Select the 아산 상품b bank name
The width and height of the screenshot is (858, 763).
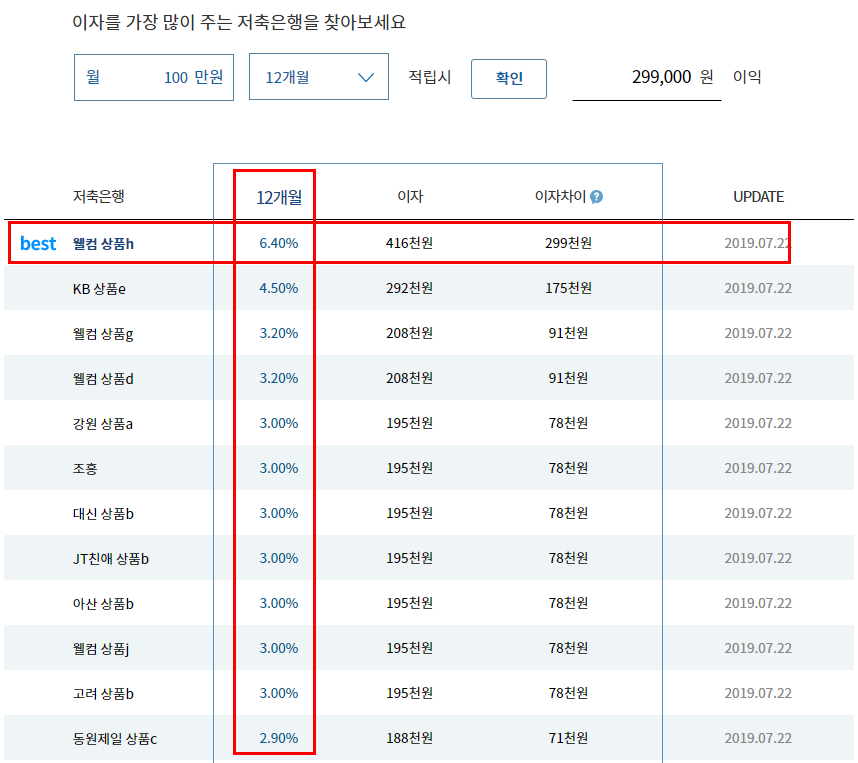coord(103,604)
